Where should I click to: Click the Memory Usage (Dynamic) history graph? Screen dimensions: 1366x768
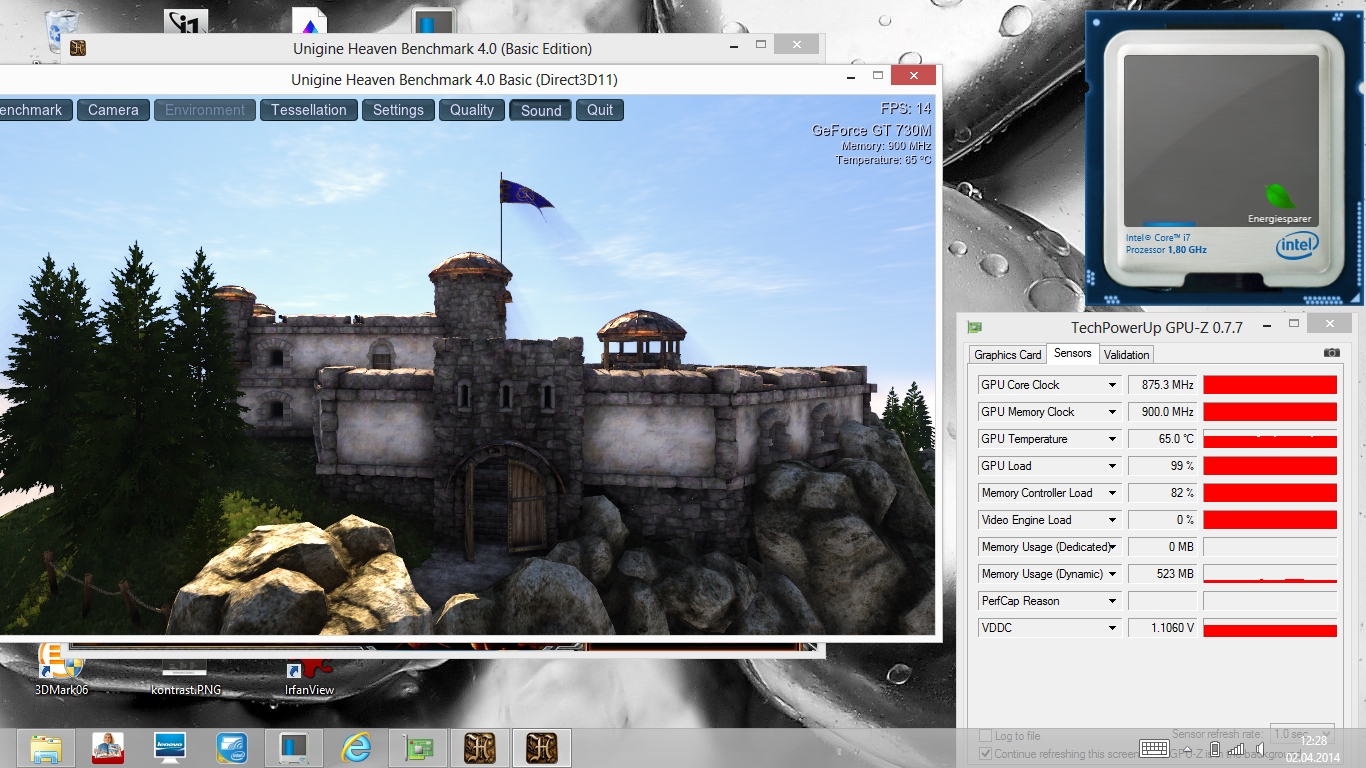coord(1270,574)
